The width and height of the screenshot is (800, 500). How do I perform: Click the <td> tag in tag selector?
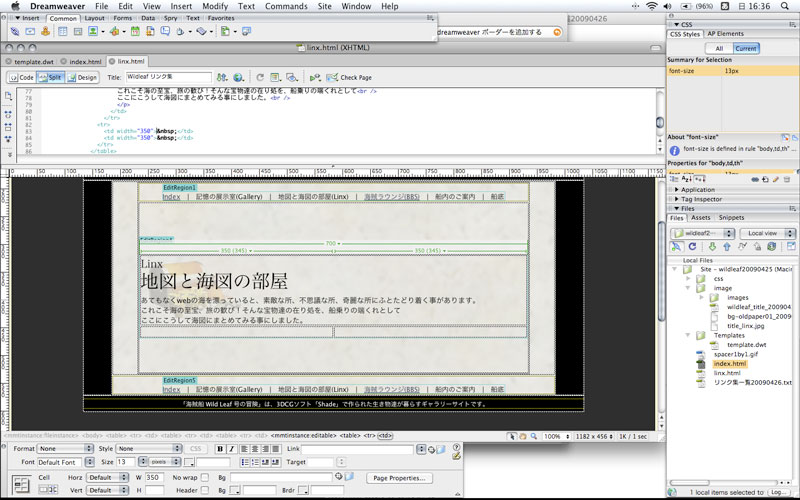385,436
